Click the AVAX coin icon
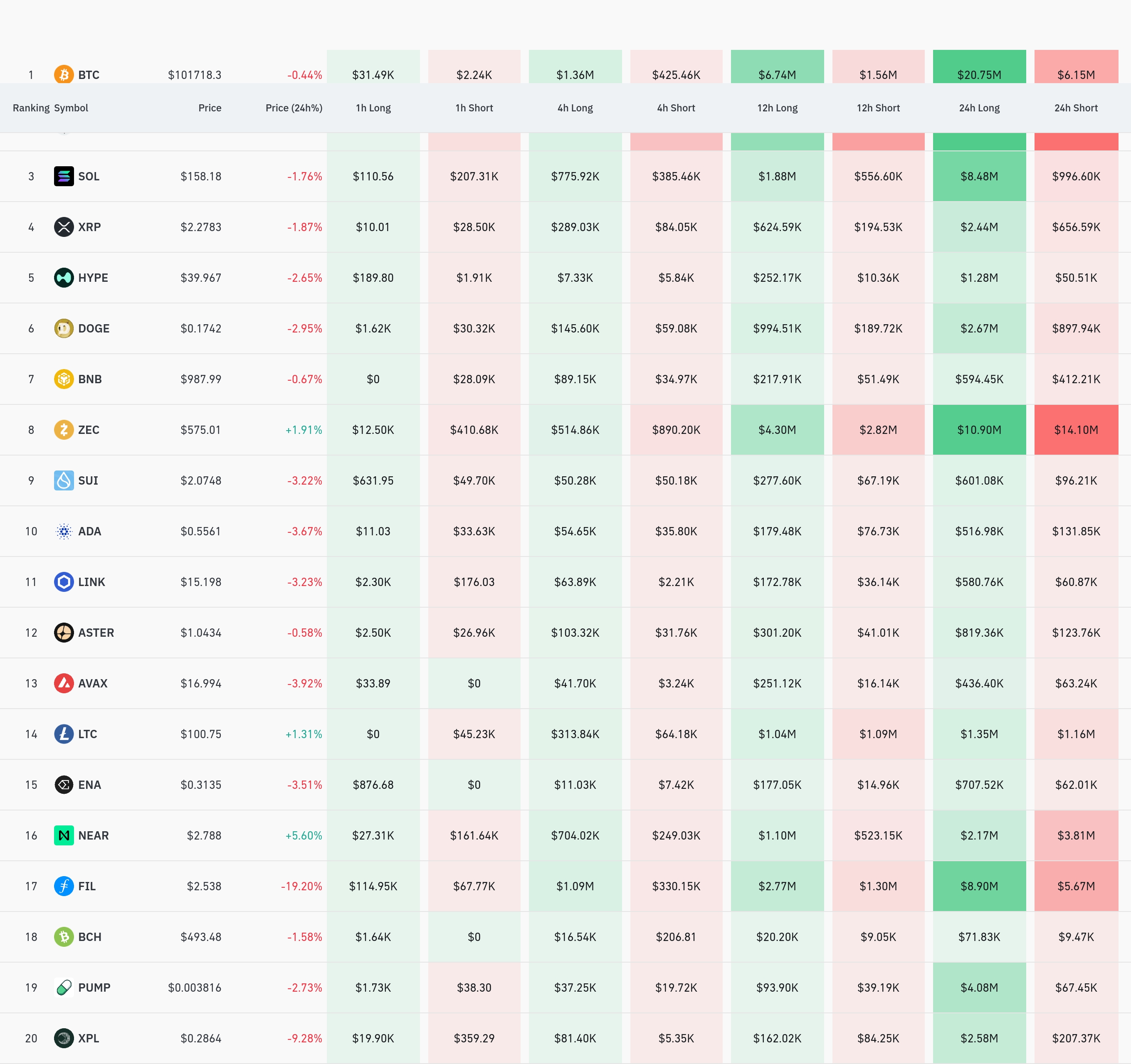Screen dimensions: 1131x1064 tap(64, 683)
